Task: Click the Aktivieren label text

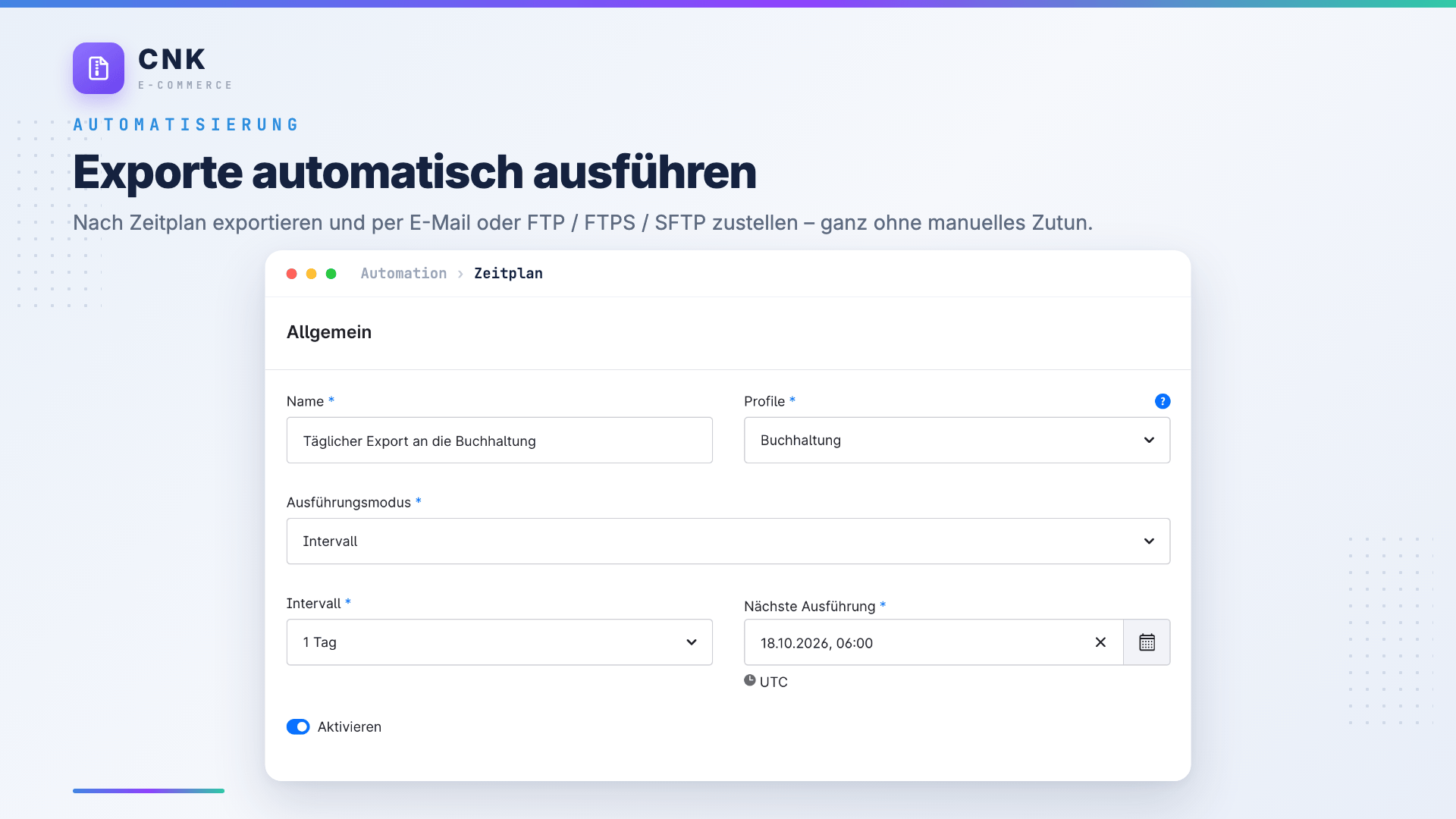Action: click(350, 726)
